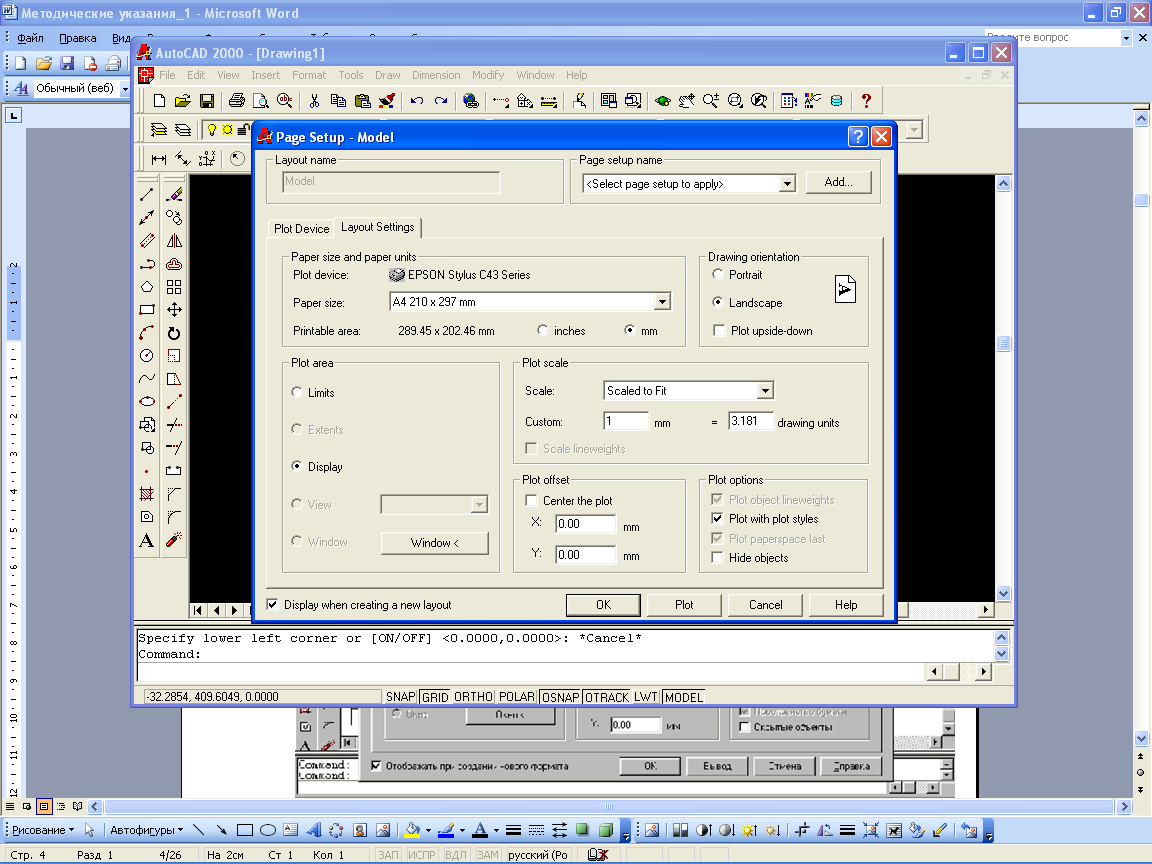Open the Правка menu in Word
Image resolution: width=1152 pixels, height=864 pixels.
pos(78,37)
